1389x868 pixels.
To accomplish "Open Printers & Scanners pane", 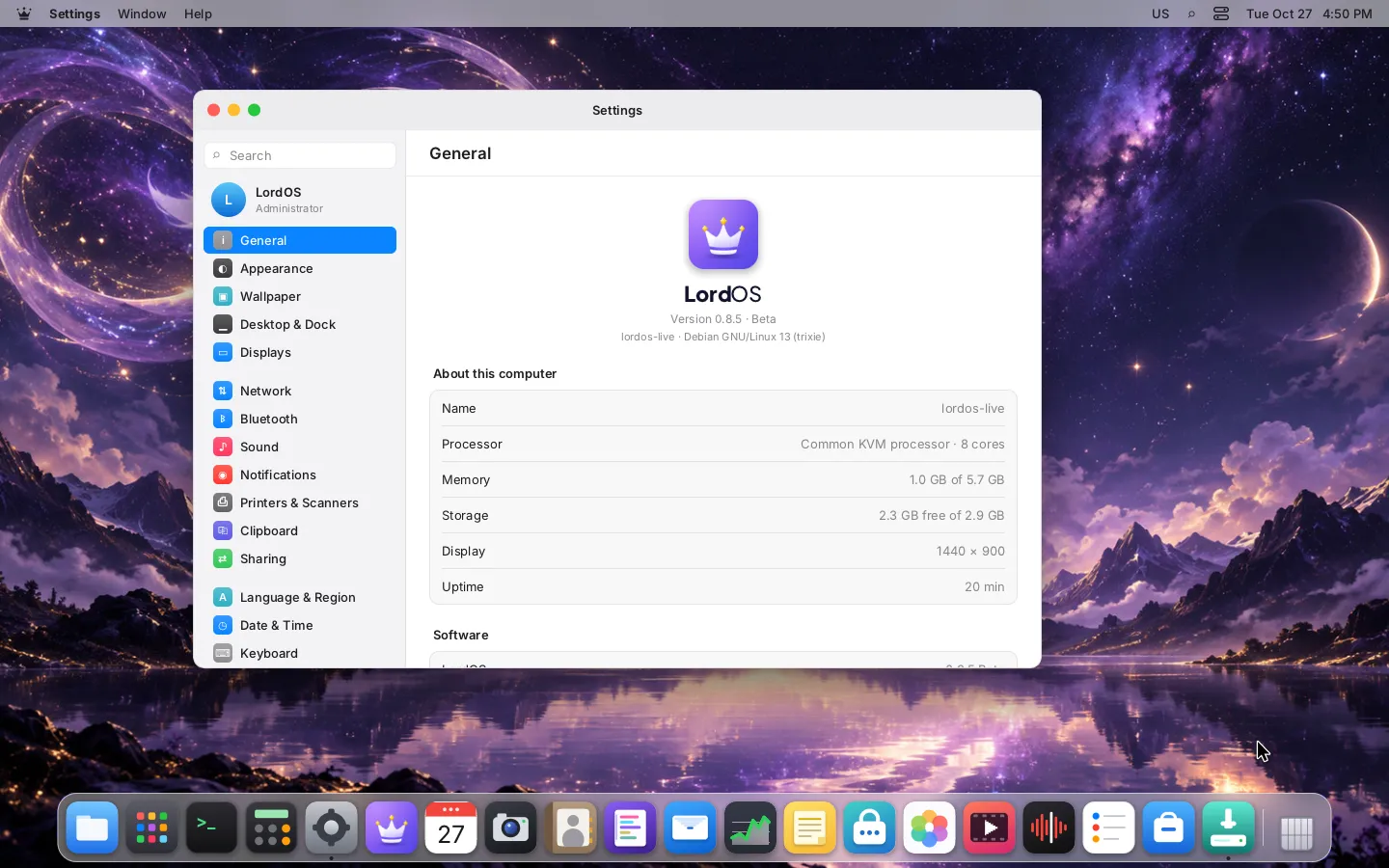I will coord(300,502).
